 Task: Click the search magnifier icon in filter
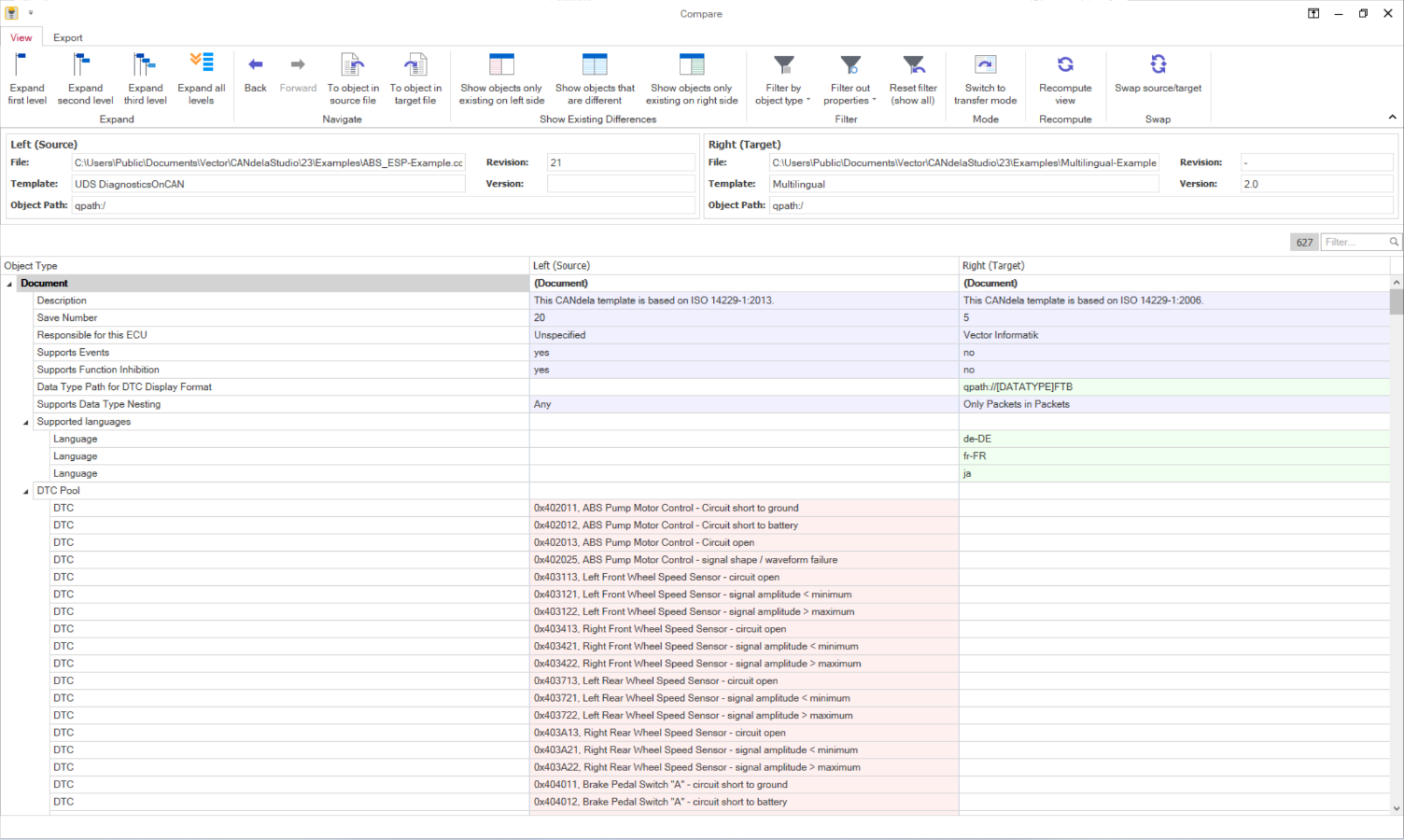pyautogui.click(x=1394, y=242)
